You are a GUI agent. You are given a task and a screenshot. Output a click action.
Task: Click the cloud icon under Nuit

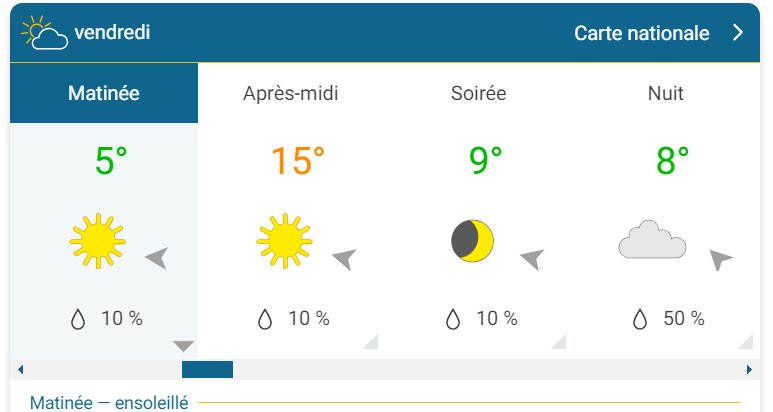click(652, 242)
